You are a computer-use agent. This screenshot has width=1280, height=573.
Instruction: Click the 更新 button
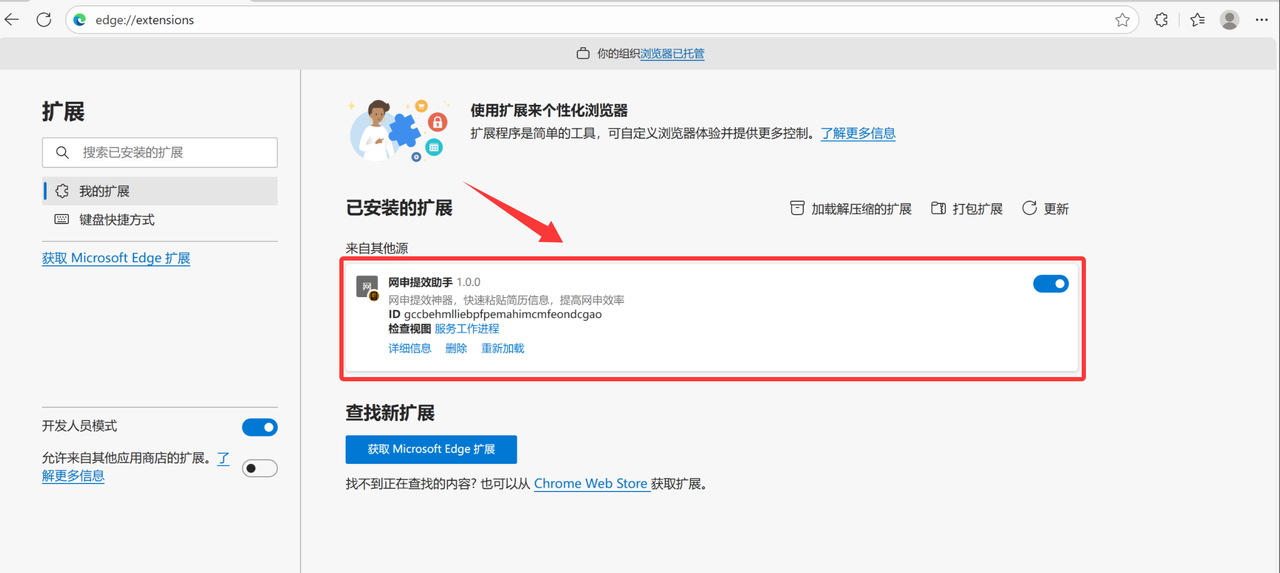coord(1046,209)
